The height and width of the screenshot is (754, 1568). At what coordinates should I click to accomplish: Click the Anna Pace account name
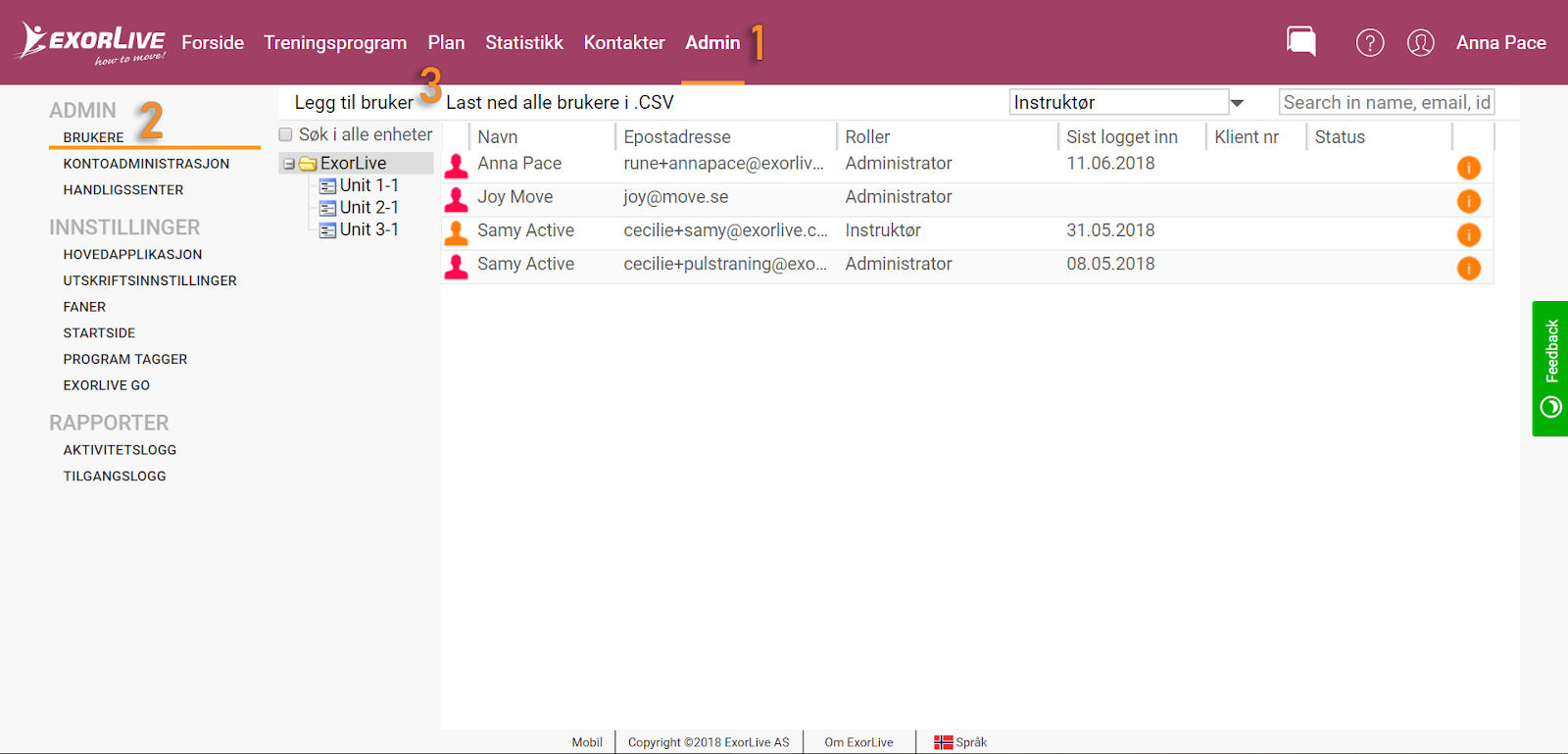coord(1500,42)
